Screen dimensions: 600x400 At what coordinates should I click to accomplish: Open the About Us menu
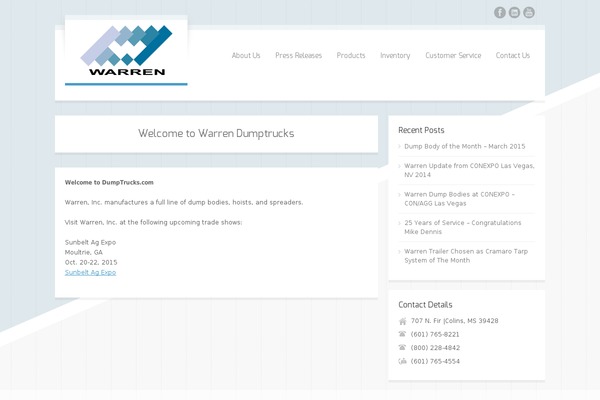click(x=246, y=56)
